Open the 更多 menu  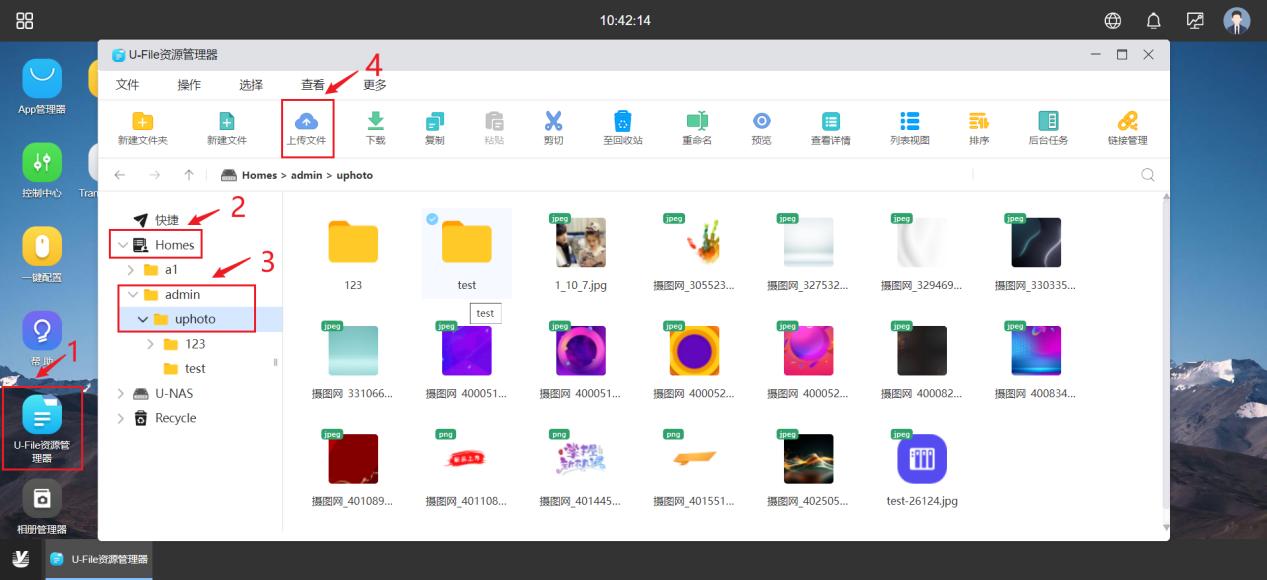coord(374,84)
